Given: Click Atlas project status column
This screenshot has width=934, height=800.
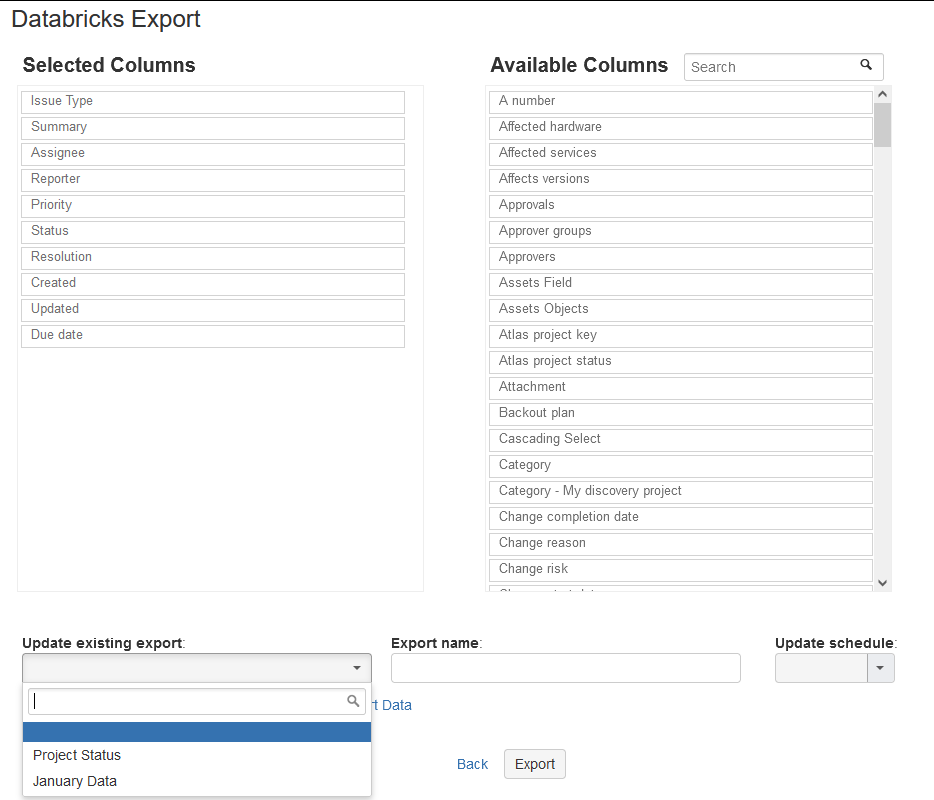Looking at the screenshot, I should (x=681, y=362).
